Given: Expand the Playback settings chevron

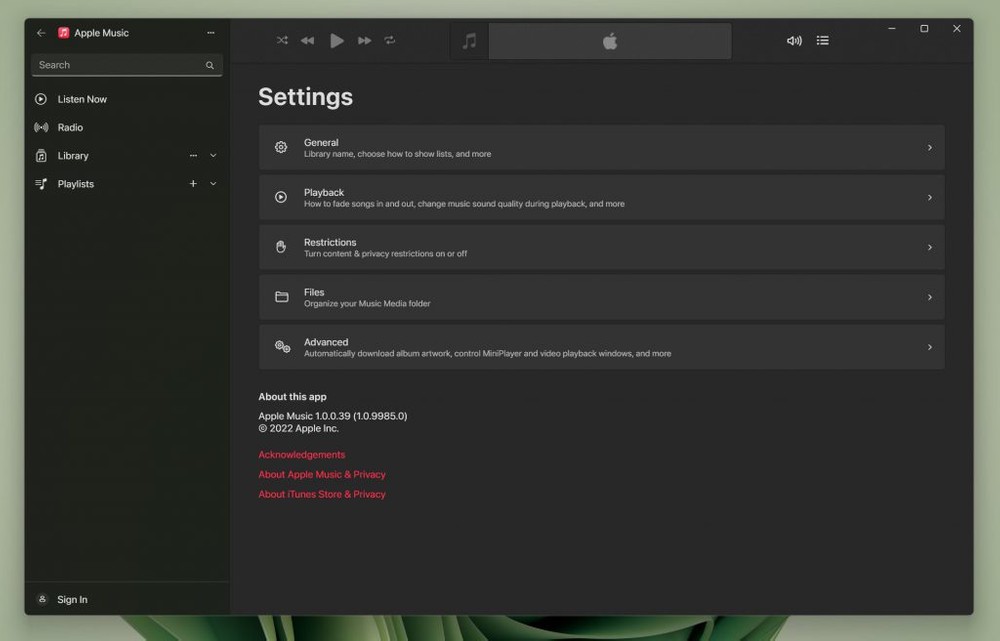Looking at the screenshot, I should [930, 198].
